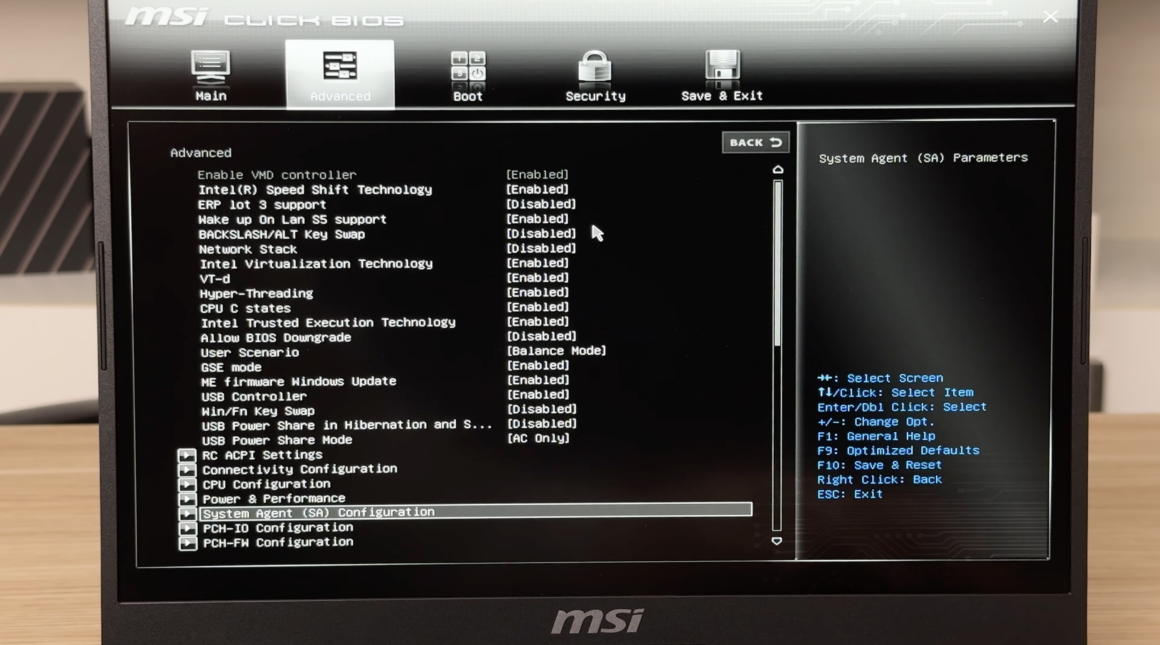Click the BACK button
The height and width of the screenshot is (645, 1160).
755,142
